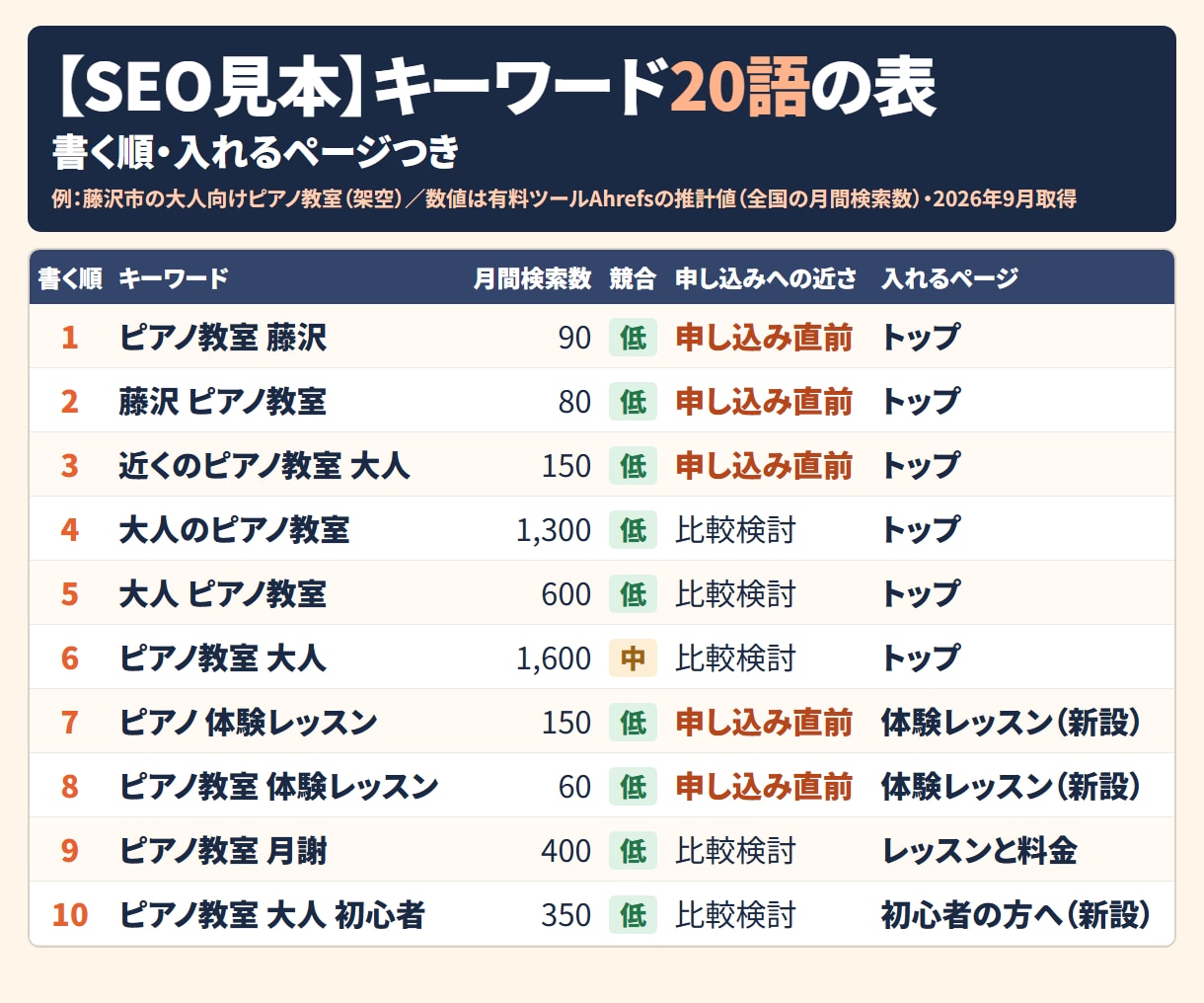The height and width of the screenshot is (1003, 1204).
Task: Click the 競合 column header
Action: pyautogui.click(x=633, y=278)
